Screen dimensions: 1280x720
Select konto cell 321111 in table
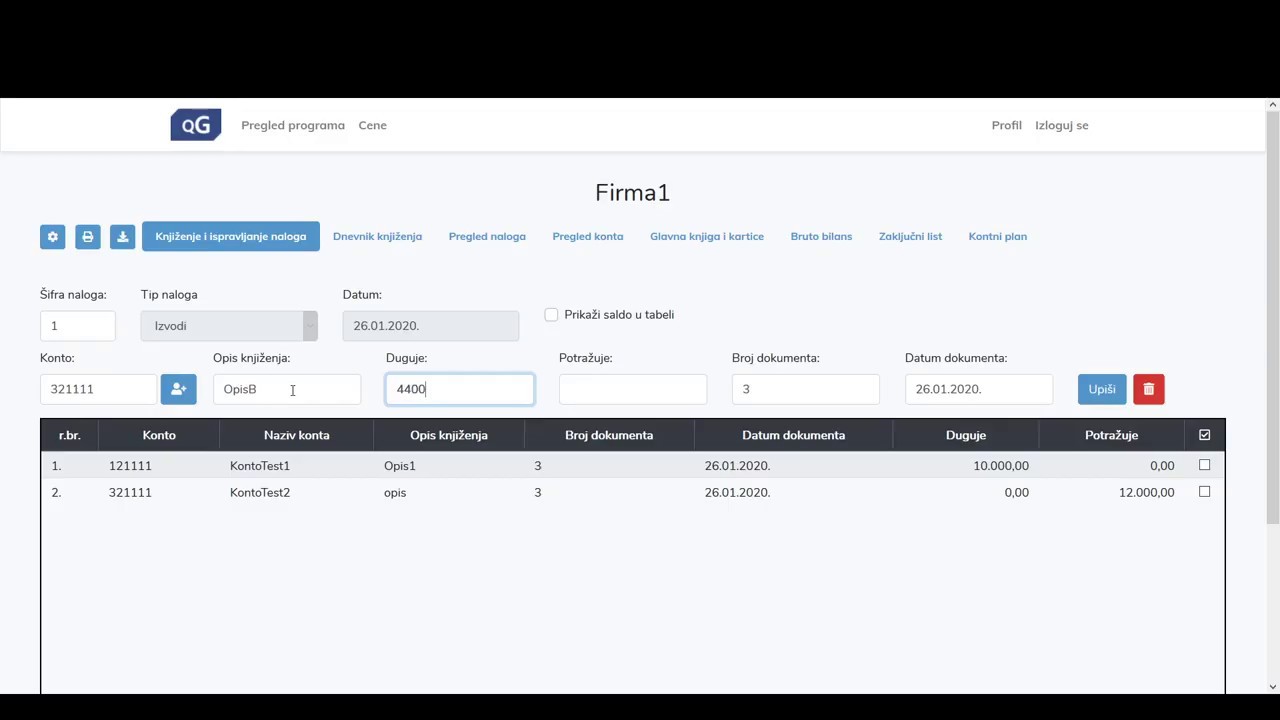(130, 493)
